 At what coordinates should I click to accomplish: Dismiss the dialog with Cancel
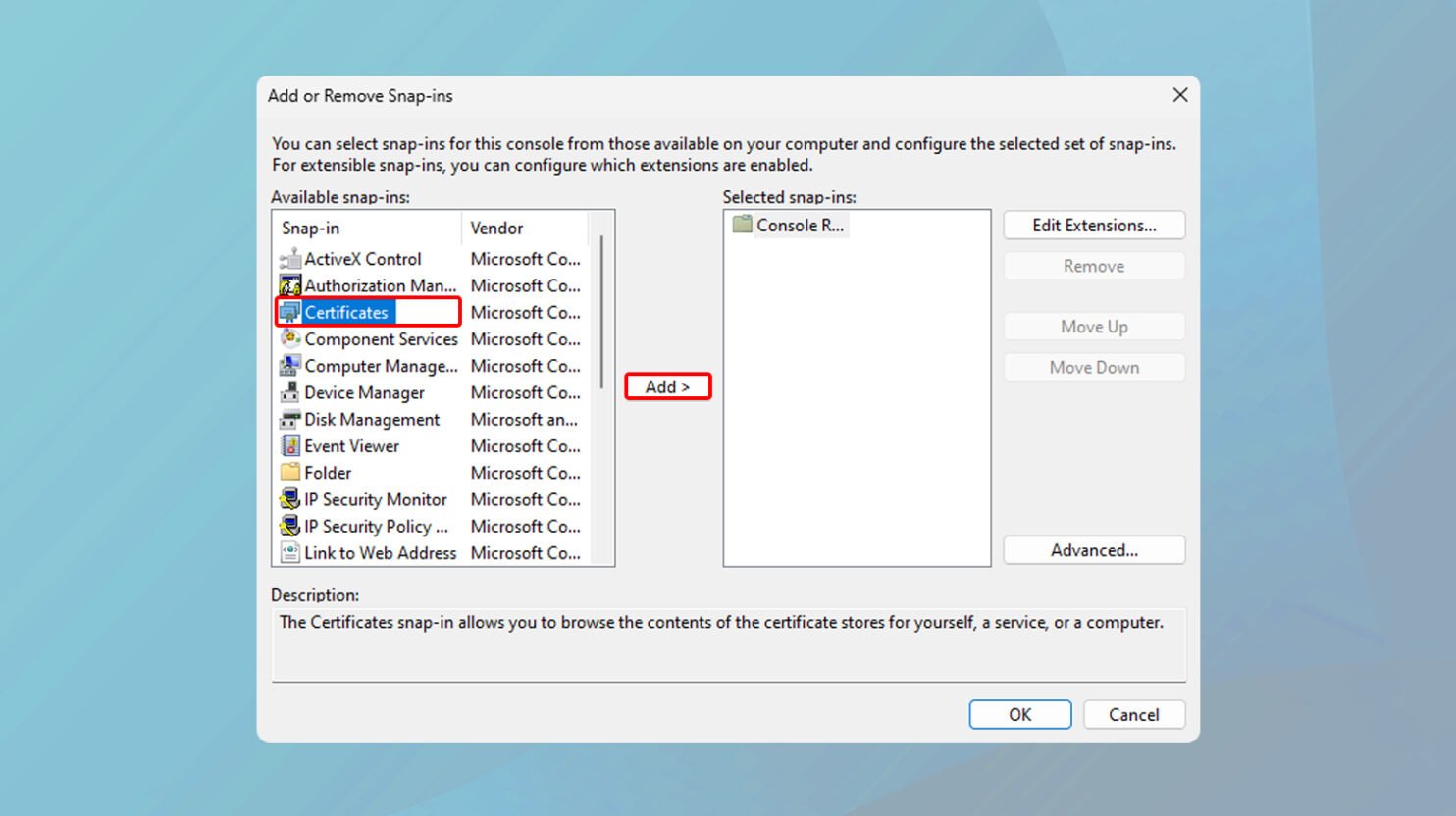point(1134,714)
